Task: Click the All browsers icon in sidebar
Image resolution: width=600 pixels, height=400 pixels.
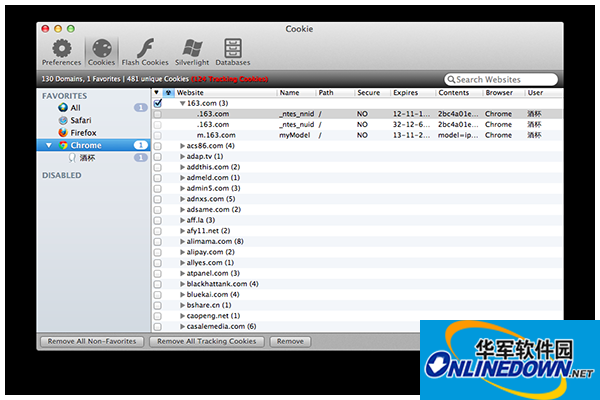Action: pyautogui.click(x=63, y=108)
